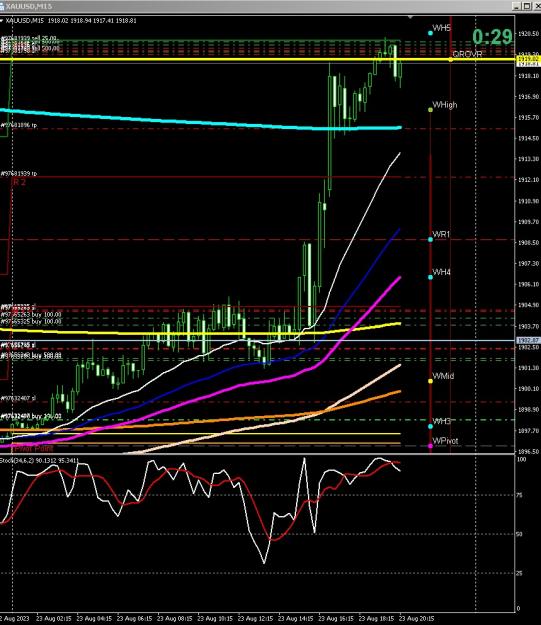The height and width of the screenshot is (625, 541).
Task: Click the R 2 resistance label
Action: click(x=19, y=182)
